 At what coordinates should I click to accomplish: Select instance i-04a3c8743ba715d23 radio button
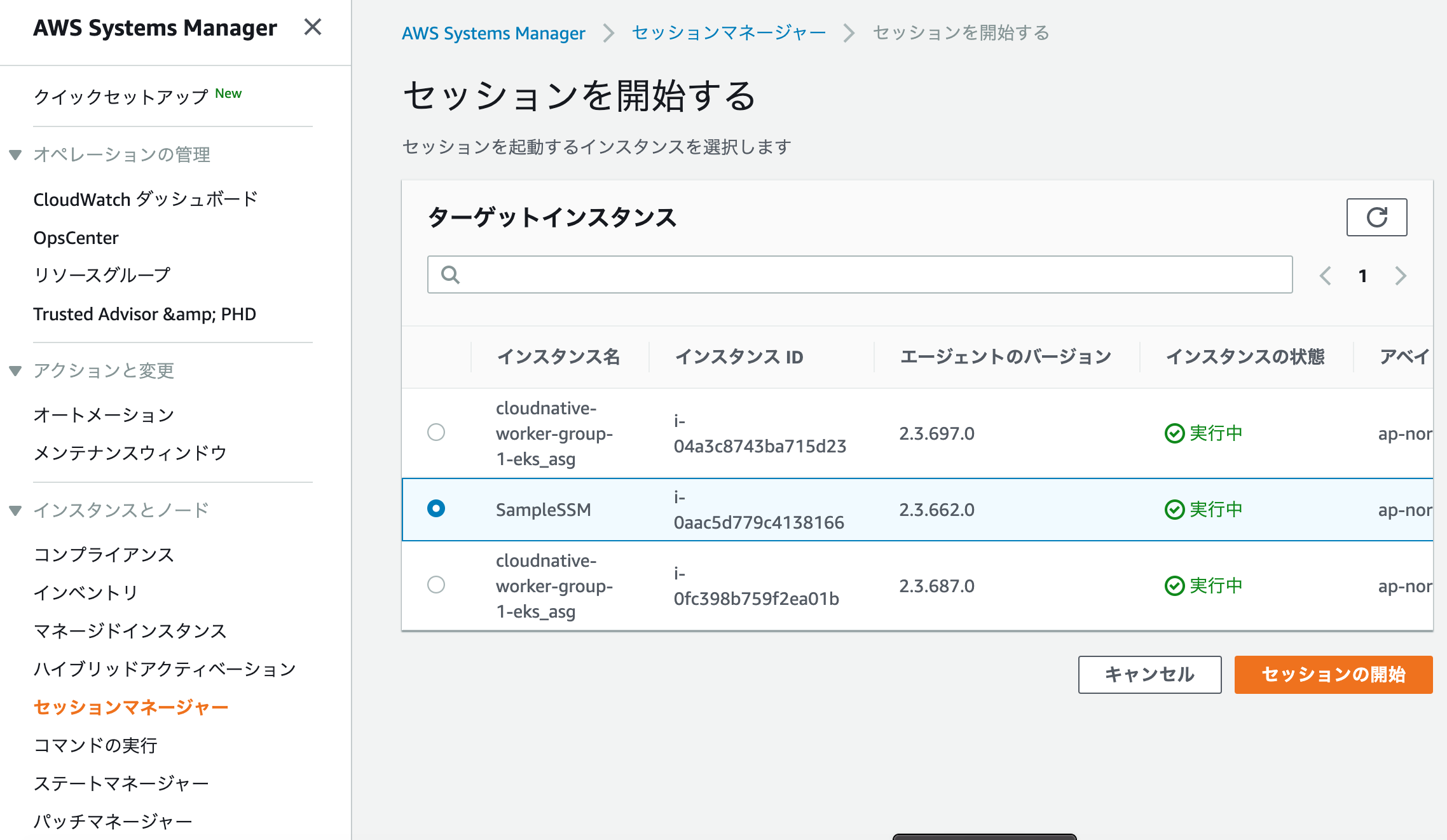coord(436,432)
